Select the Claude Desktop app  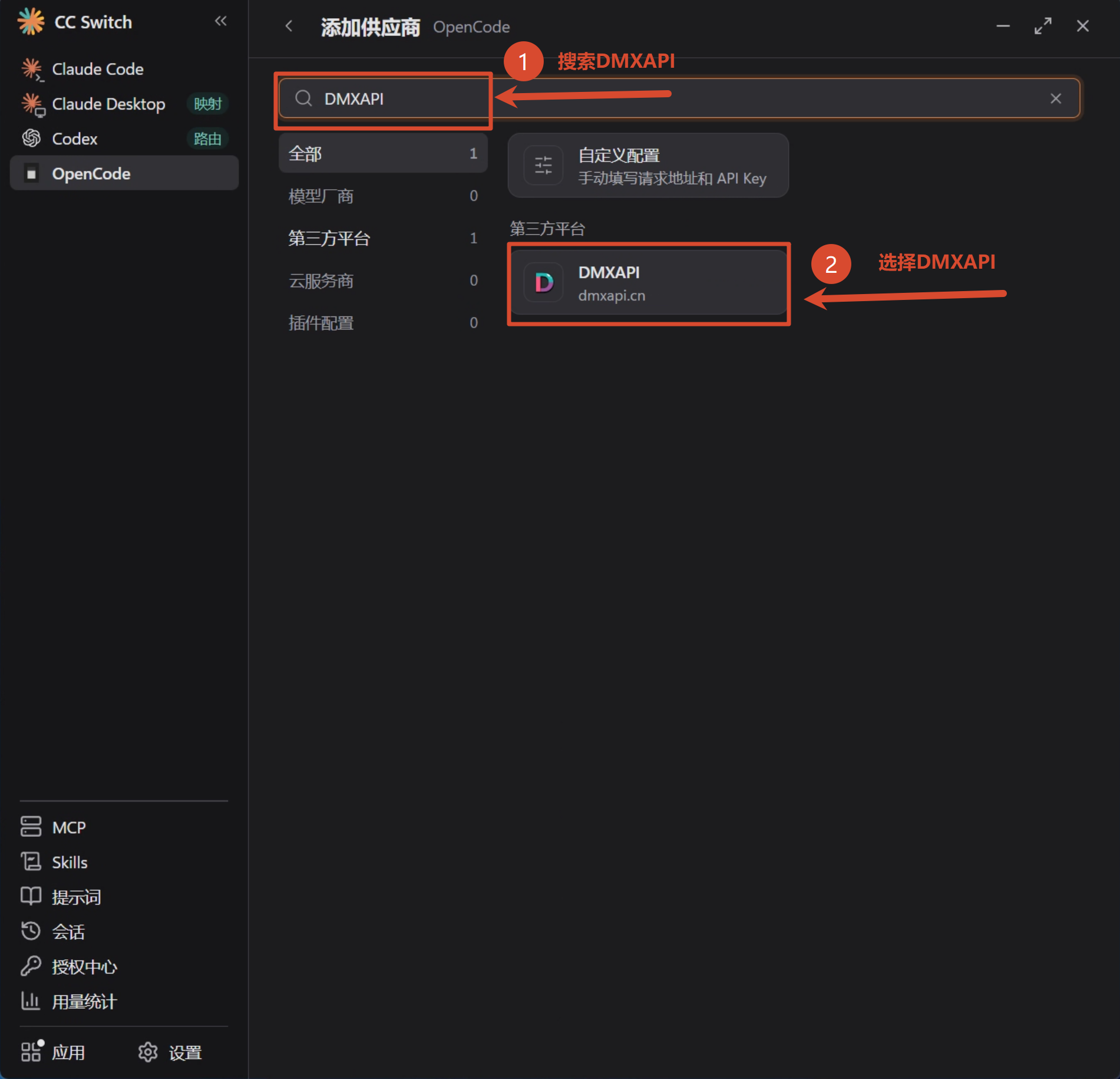[124, 104]
